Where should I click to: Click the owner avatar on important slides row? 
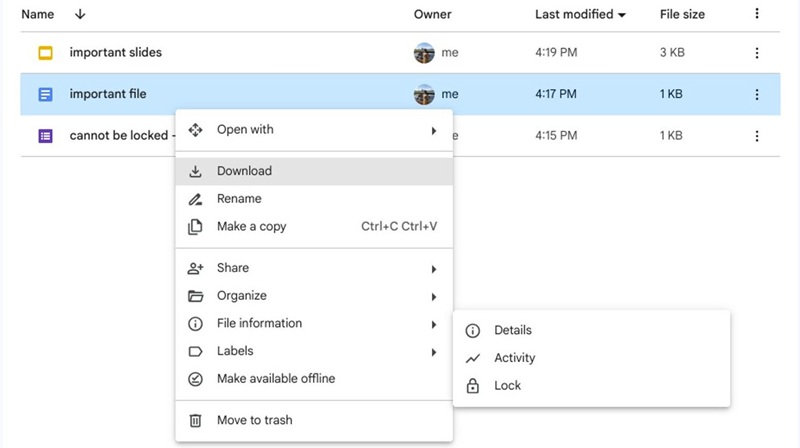[x=424, y=53]
